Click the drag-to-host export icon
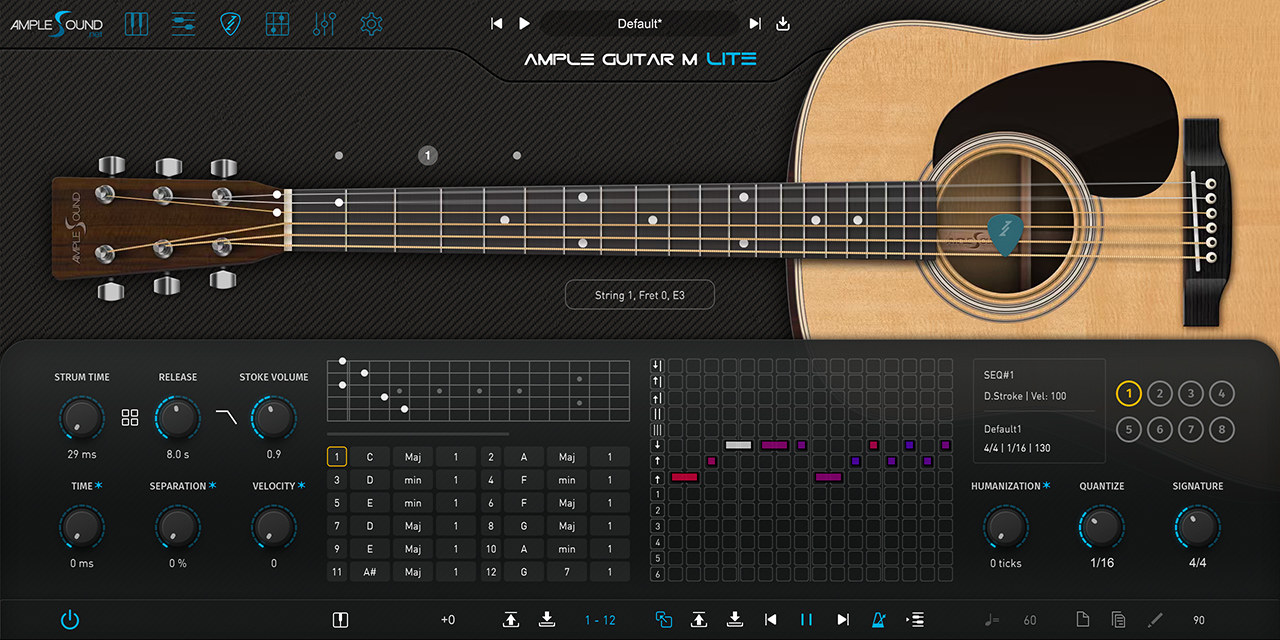The width and height of the screenshot is (1280, 640). tap(914, 620)
